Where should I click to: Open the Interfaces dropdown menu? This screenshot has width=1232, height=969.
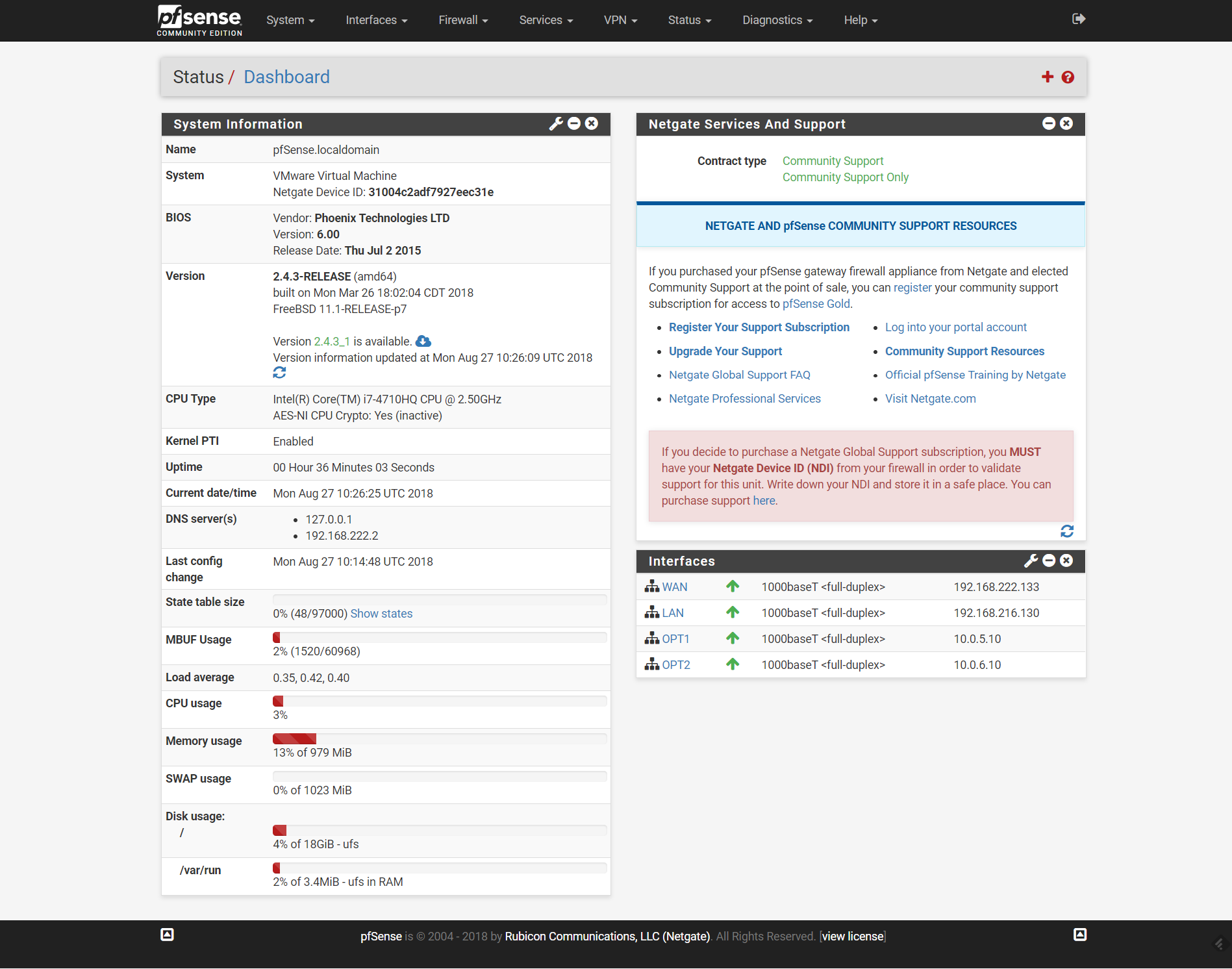coord(377,20)
